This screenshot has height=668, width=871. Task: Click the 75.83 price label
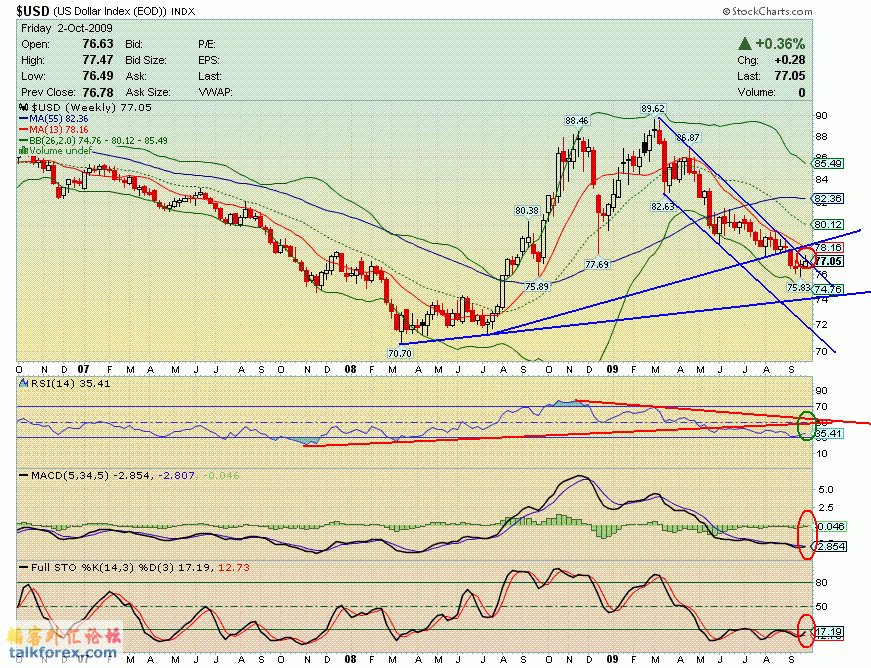point(799,287)
